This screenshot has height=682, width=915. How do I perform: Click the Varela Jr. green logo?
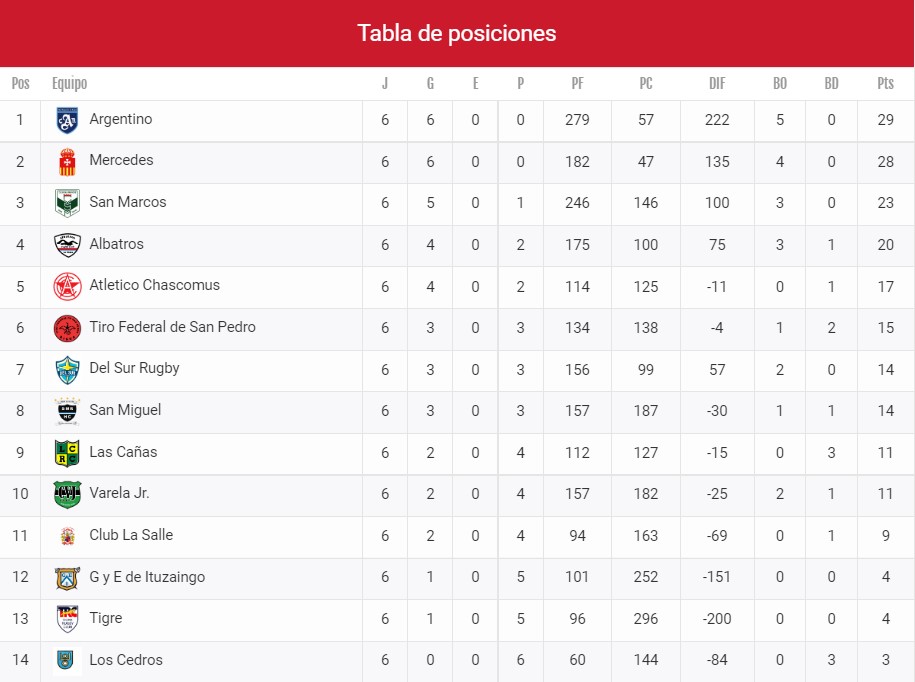(x=67, y=494)
